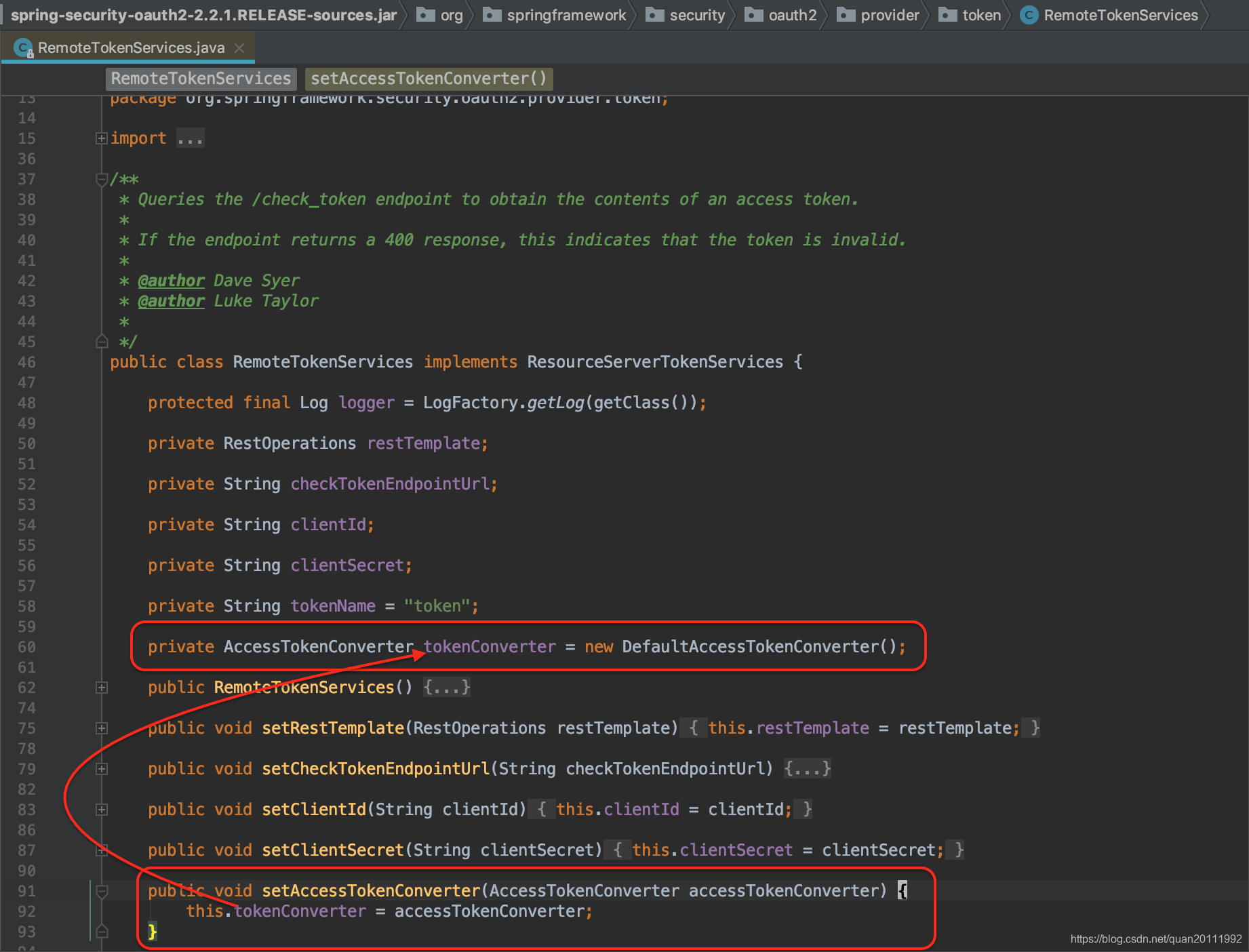Click the checkTokenEndpointUrl field name
1249x952 pixels.
click(x=390, y=484)
